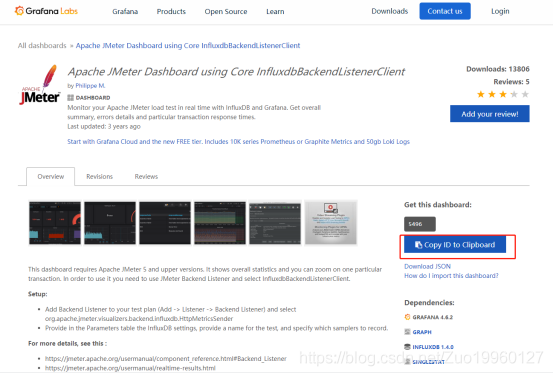Open author Philippe M. profile
The image size is (553, 376).
90,86
